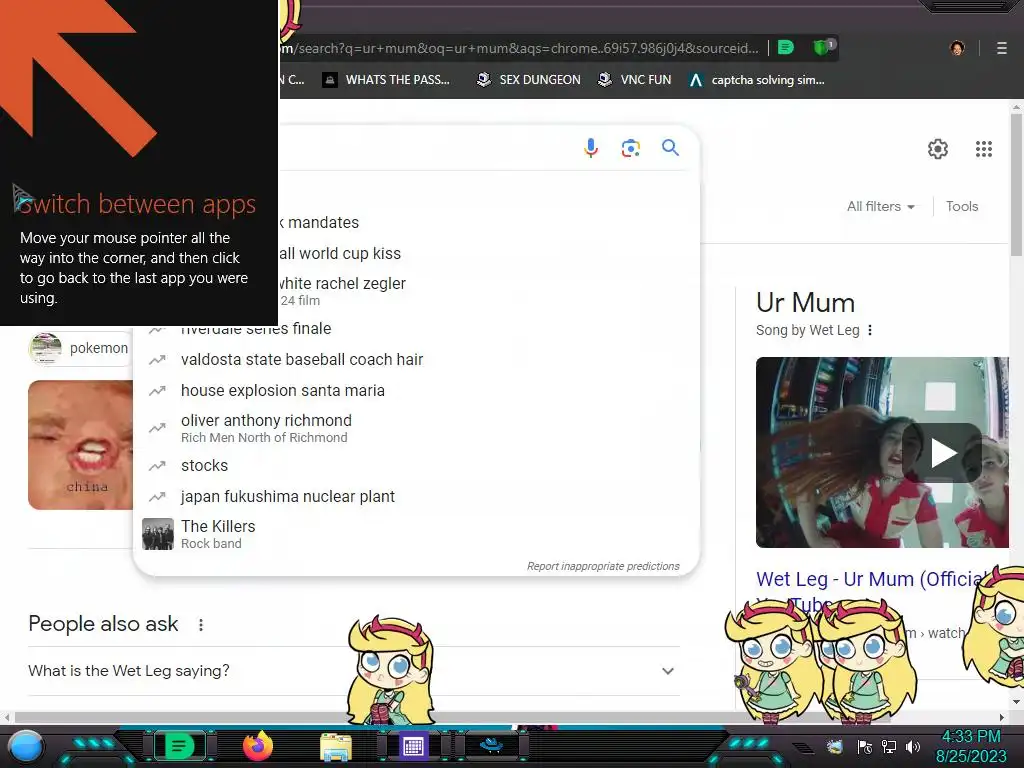Click the Action Center flag tray icon

point(865,746)
